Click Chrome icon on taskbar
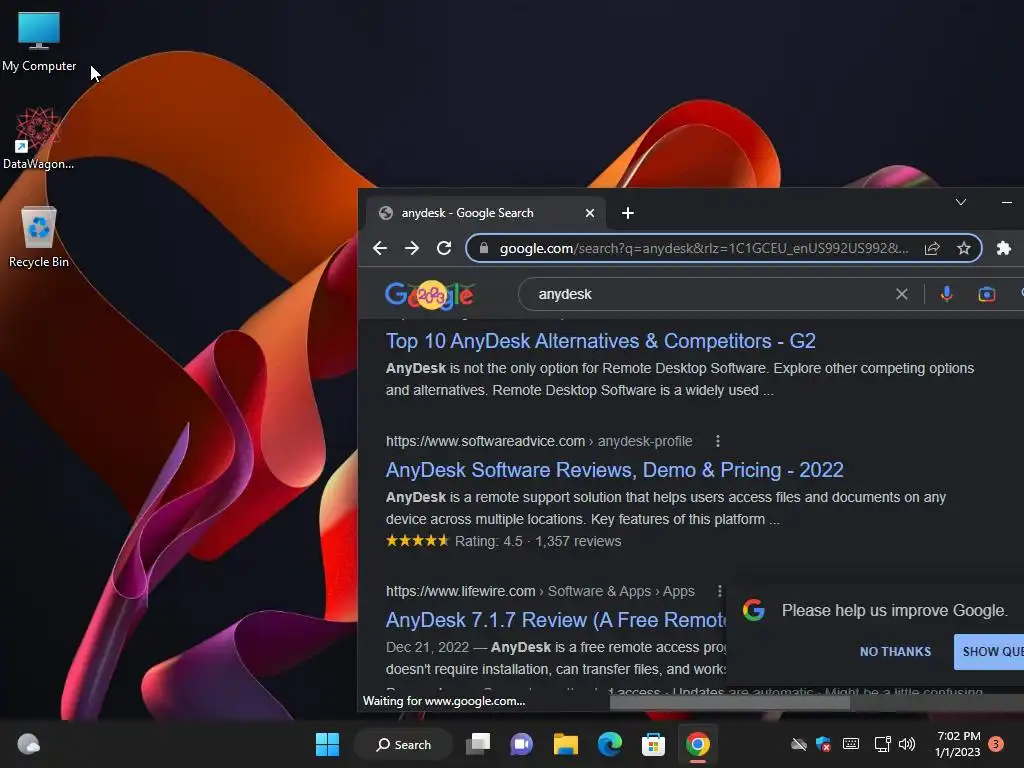The height and width of the screenshot is (768, 1024). pyautogui.click(x=697, y=744)
